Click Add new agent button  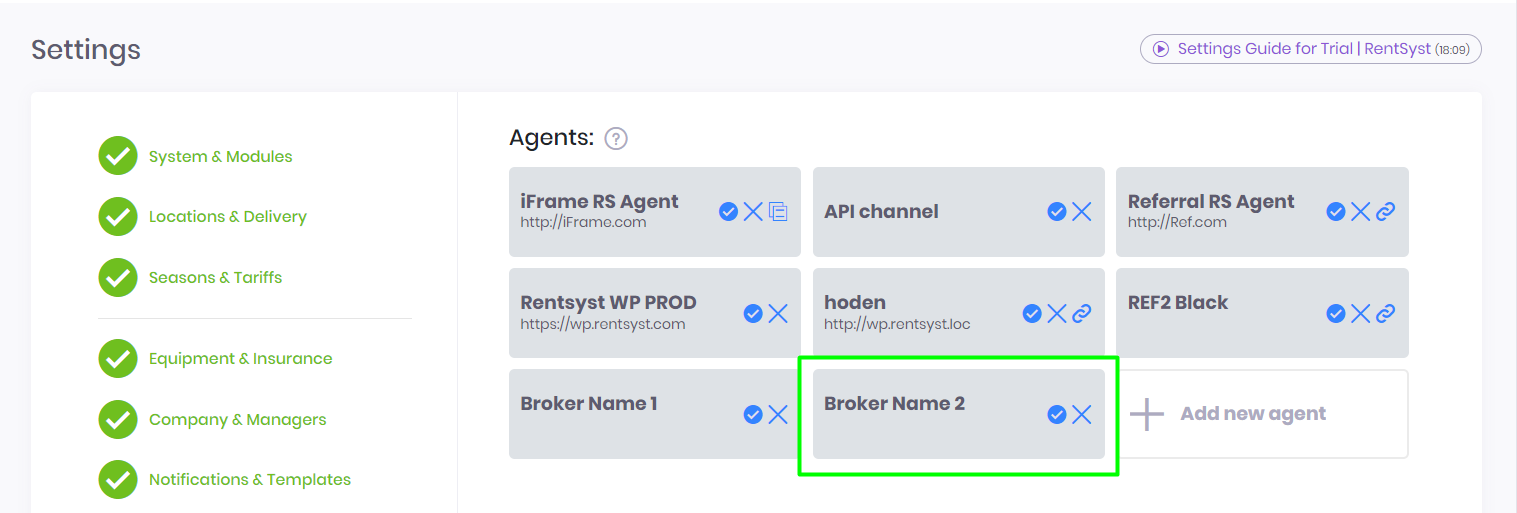(1253, 414)
